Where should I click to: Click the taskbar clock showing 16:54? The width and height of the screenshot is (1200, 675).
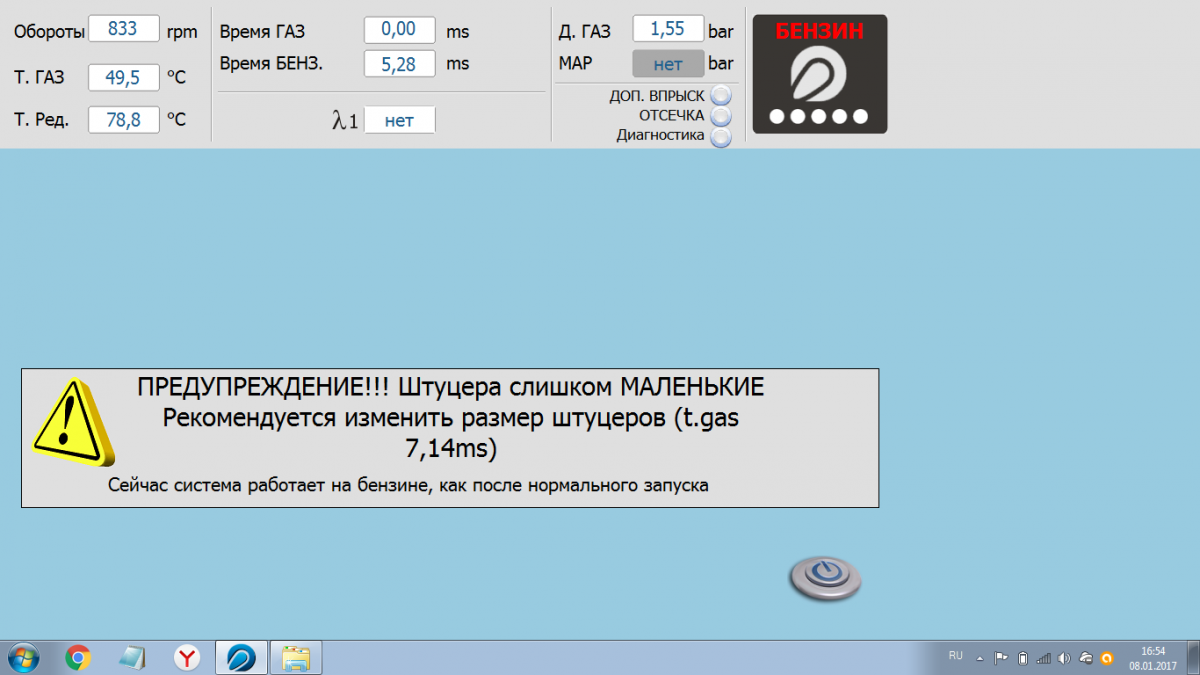1154,657
